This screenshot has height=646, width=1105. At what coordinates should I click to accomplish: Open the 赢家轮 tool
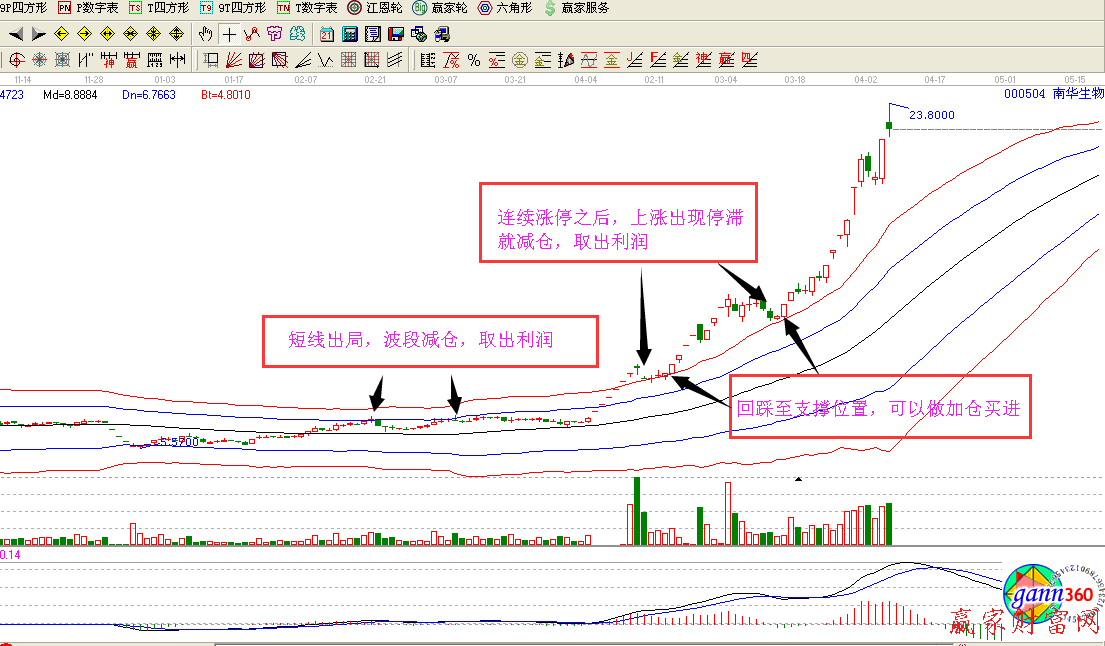coord(440,8)
